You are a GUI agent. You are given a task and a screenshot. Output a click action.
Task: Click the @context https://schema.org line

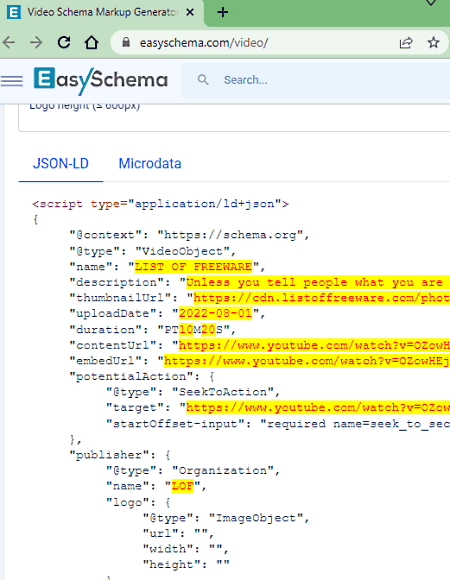click(x=189, y=235)
